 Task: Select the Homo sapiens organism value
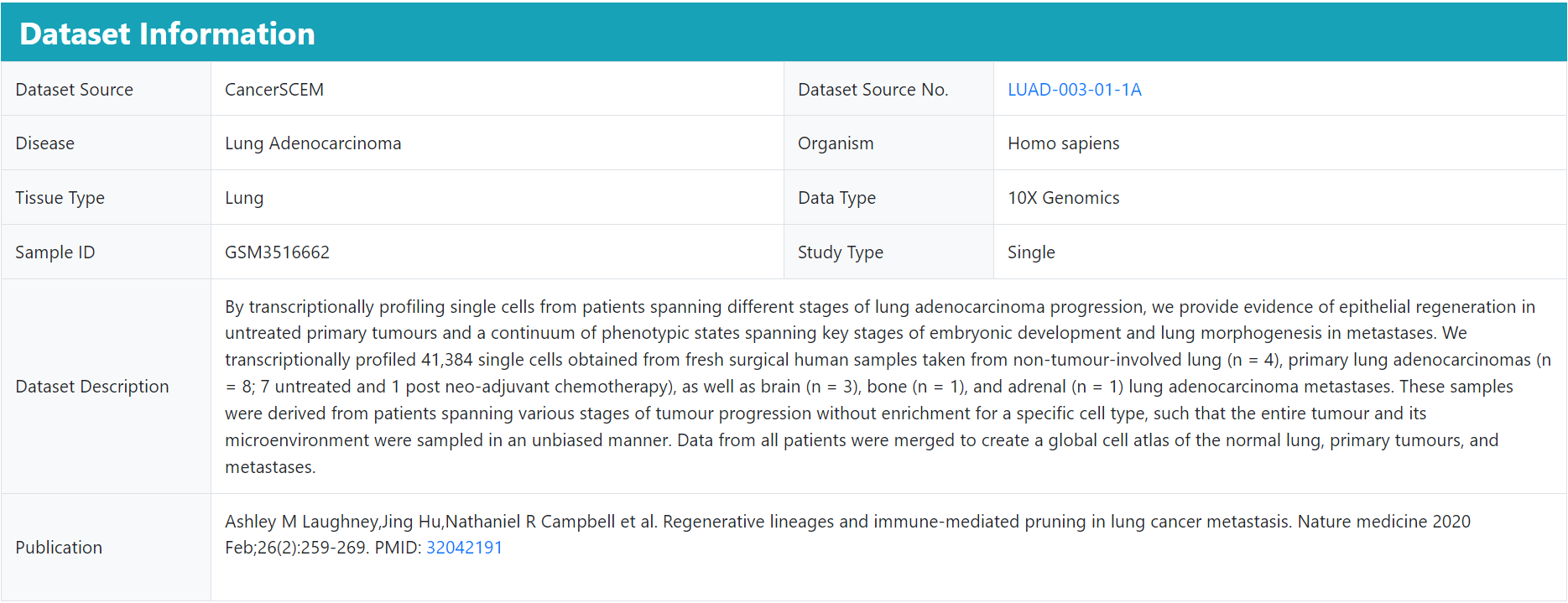point(1063,143)
